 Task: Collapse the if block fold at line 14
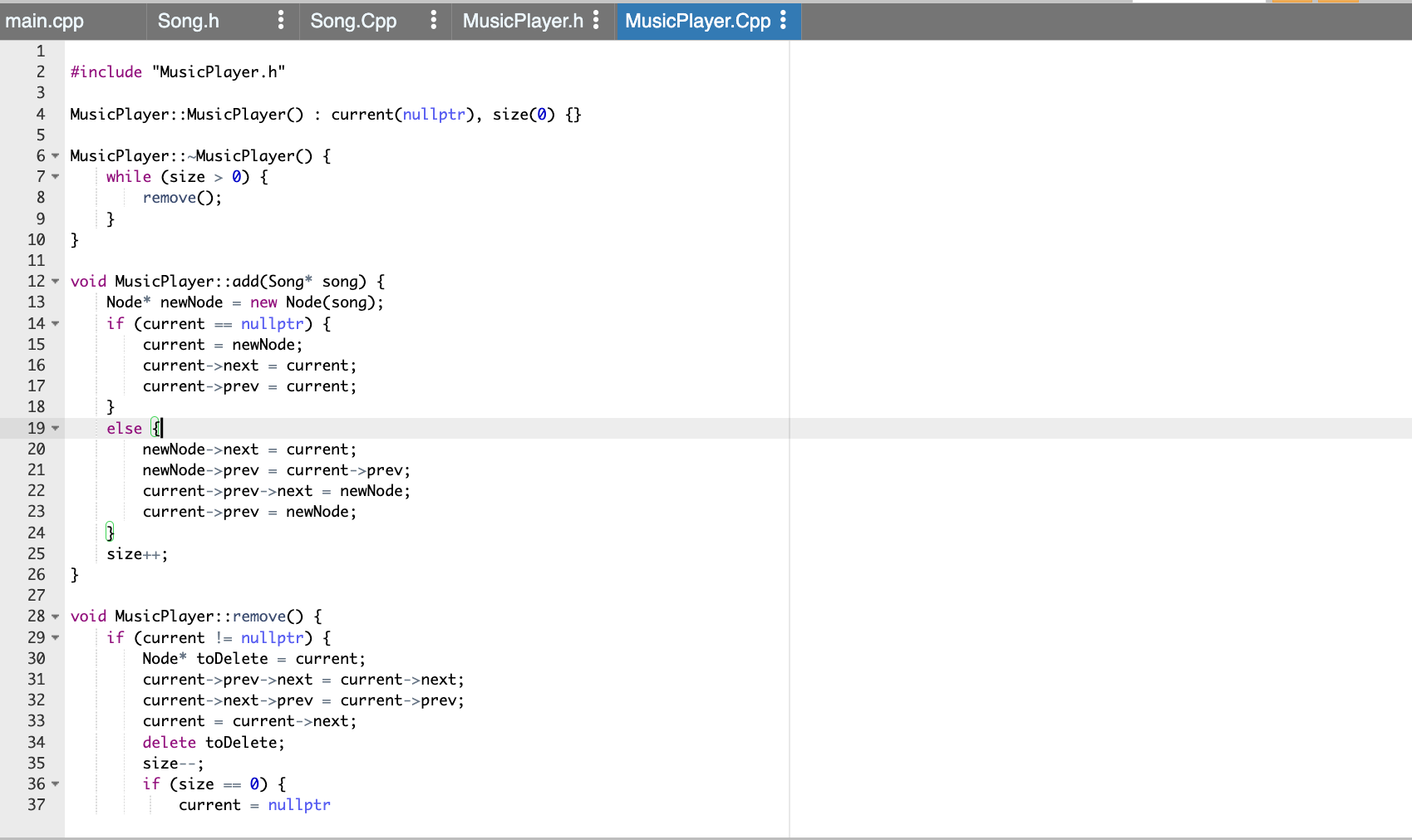tap(54, 323)
